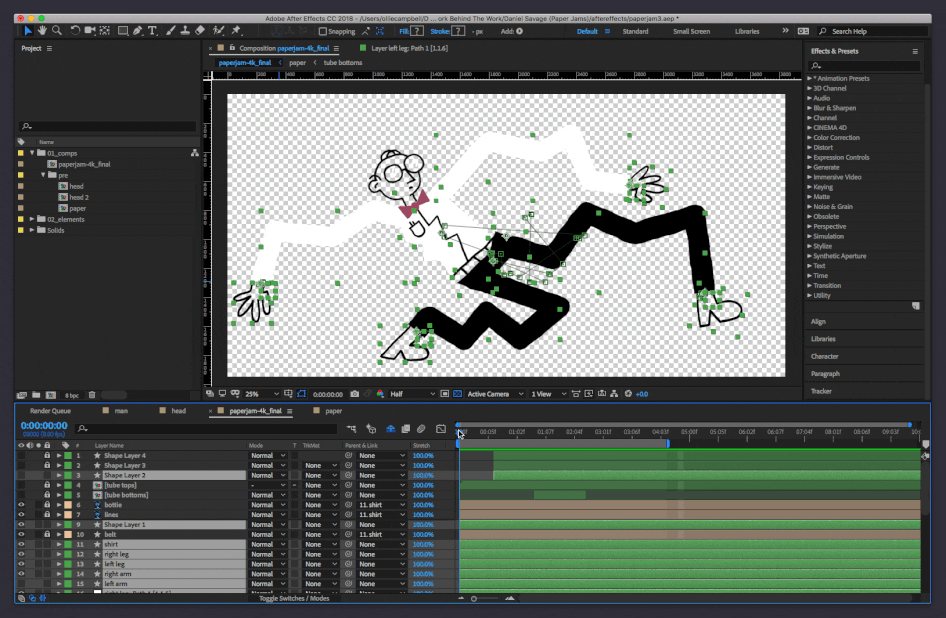Image resolution: width=946 pixels, height=618 pixels.
Task: Select the Hand tool
Action: 43,31
